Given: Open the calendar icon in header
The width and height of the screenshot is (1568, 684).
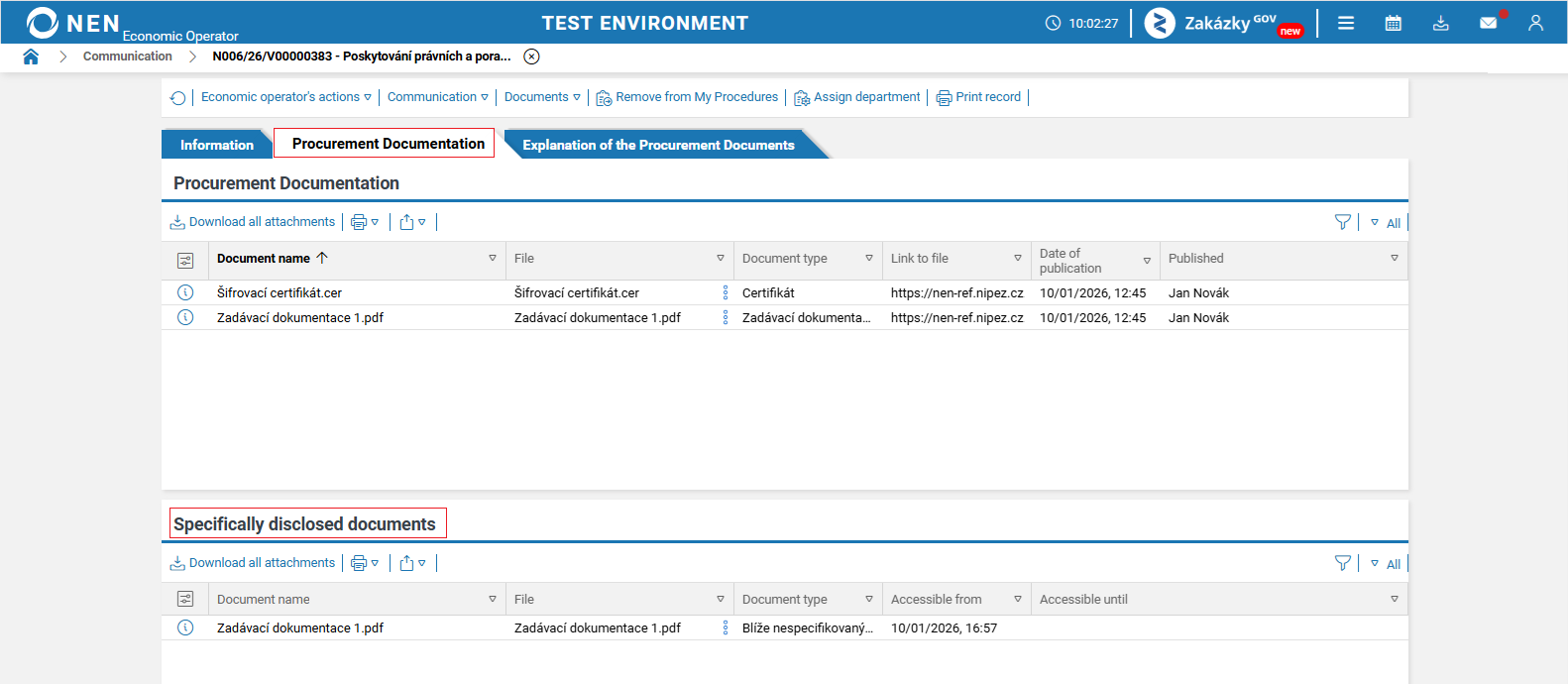Looking at the screenshot, I should [x=1394, y=23].
